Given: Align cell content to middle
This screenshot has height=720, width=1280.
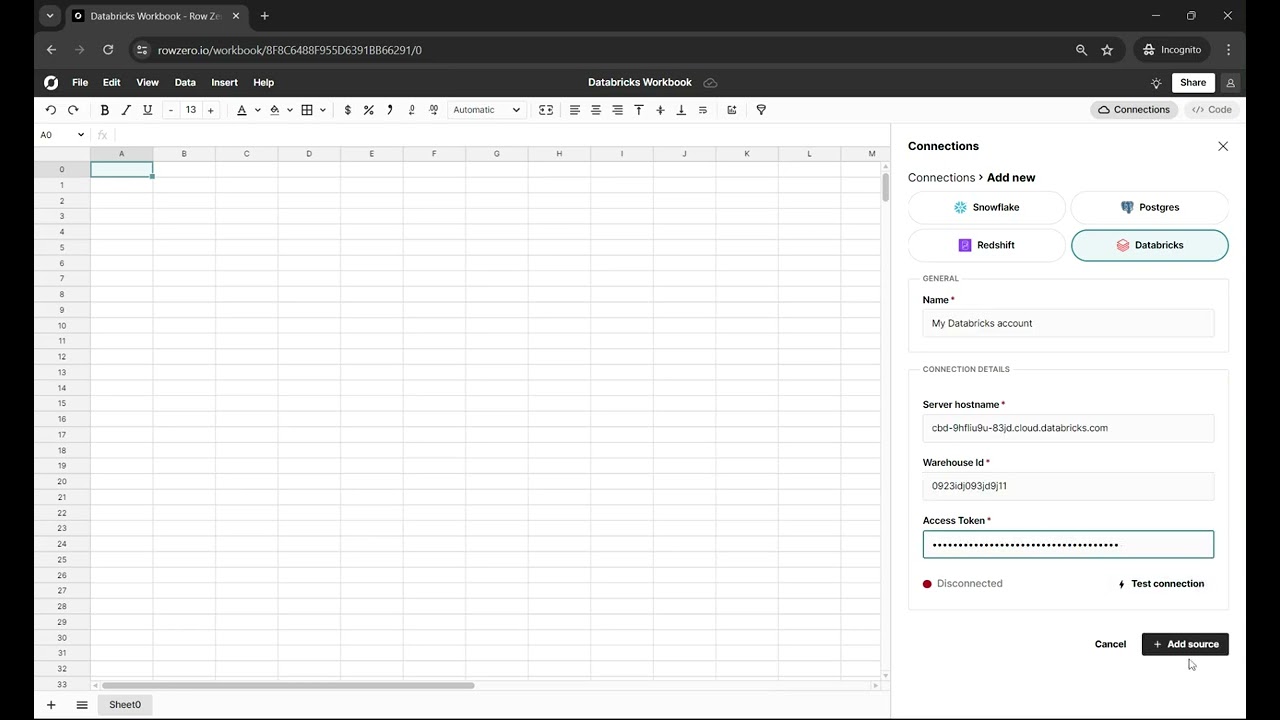Looking at the screenshot, I should point(660,110).
